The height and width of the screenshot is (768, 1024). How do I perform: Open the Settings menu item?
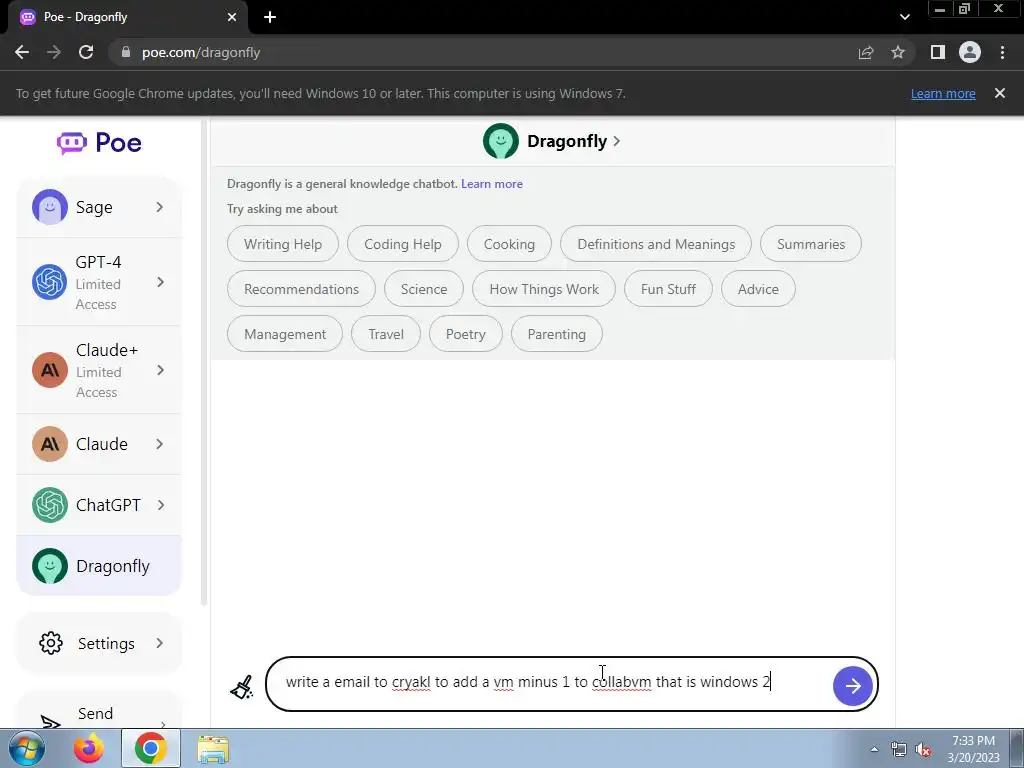(x=99, y=643)
